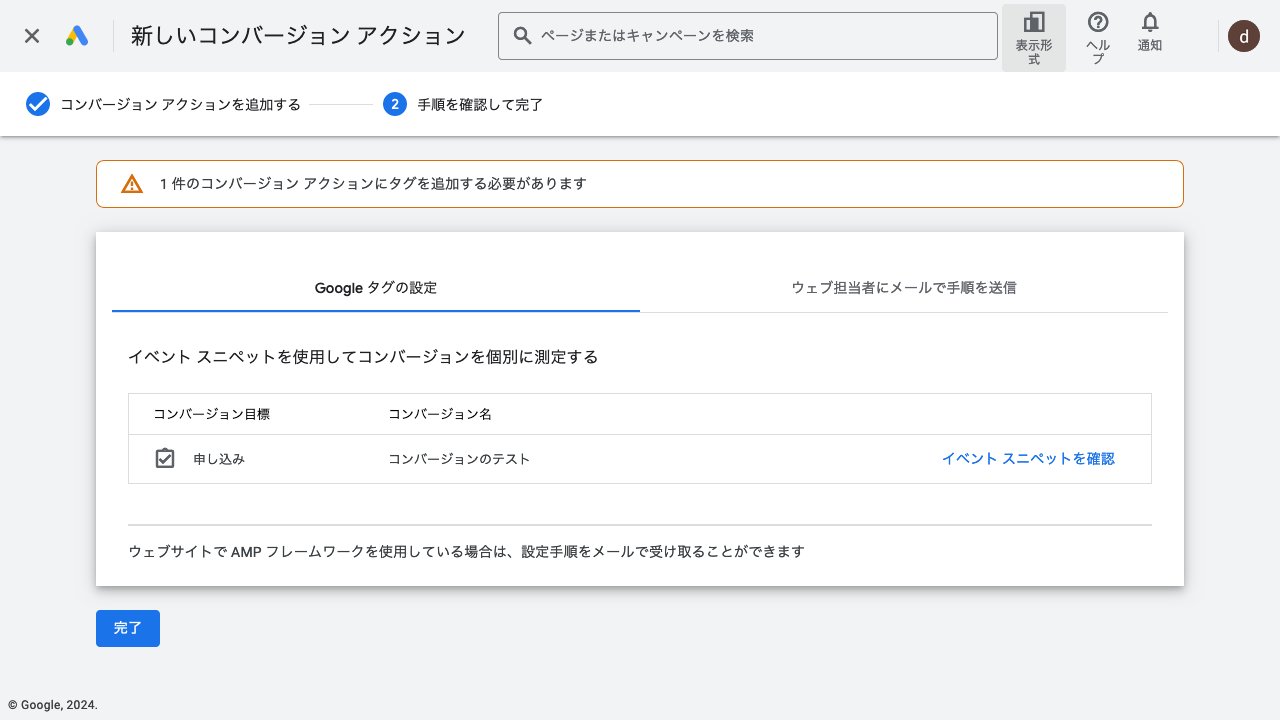Close the new conversion action page
This screenshot has height=720, width=1280.
click(x=32, y=36)
